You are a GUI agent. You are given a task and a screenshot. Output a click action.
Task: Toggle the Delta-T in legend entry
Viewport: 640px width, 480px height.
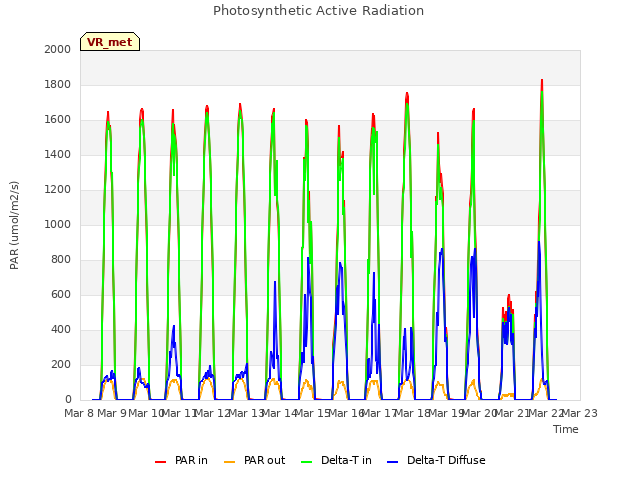(x=336, y=460)
